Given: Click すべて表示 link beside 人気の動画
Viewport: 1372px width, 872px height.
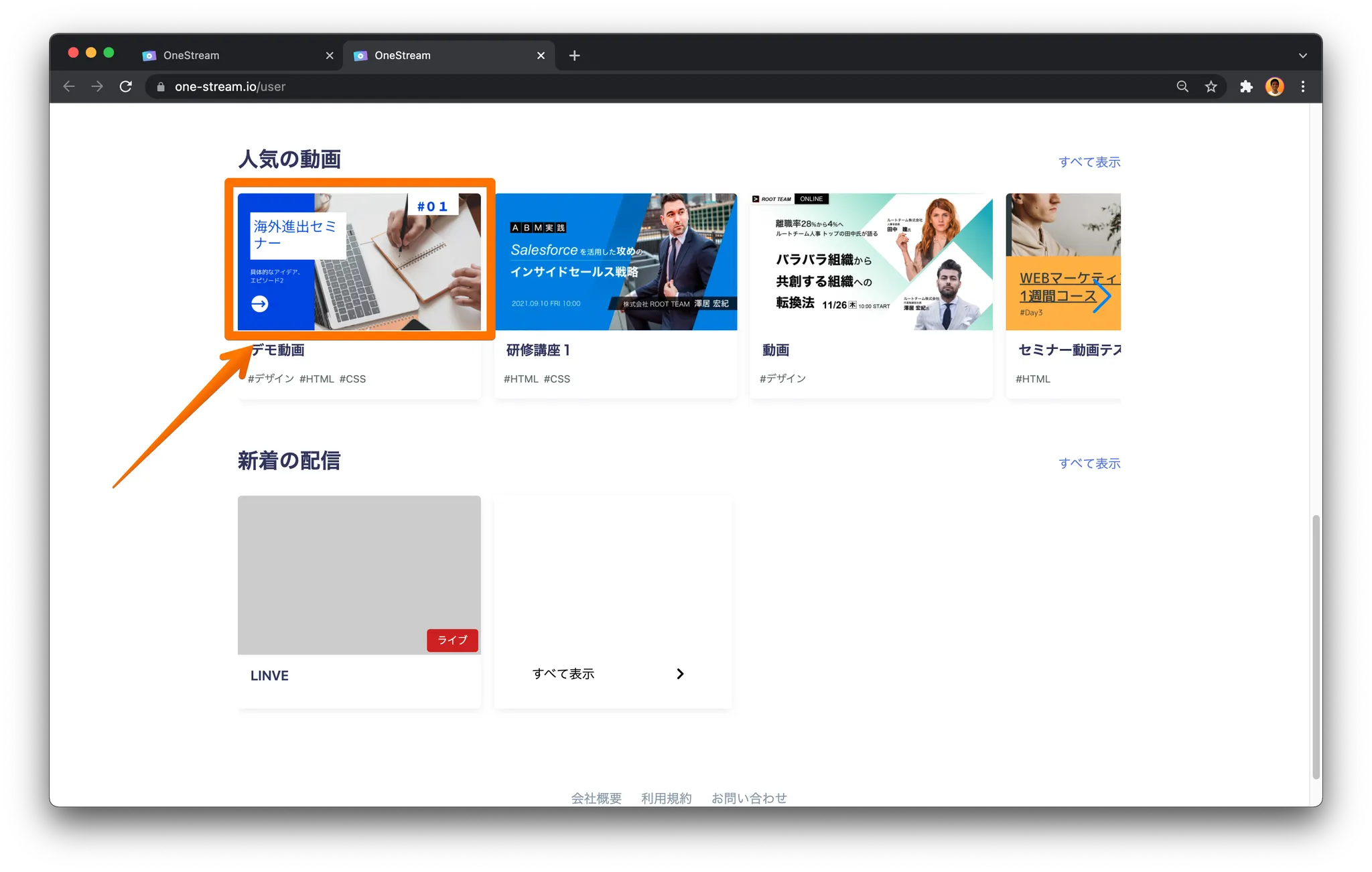Looking at the screenshot, I should point(1089,162).
